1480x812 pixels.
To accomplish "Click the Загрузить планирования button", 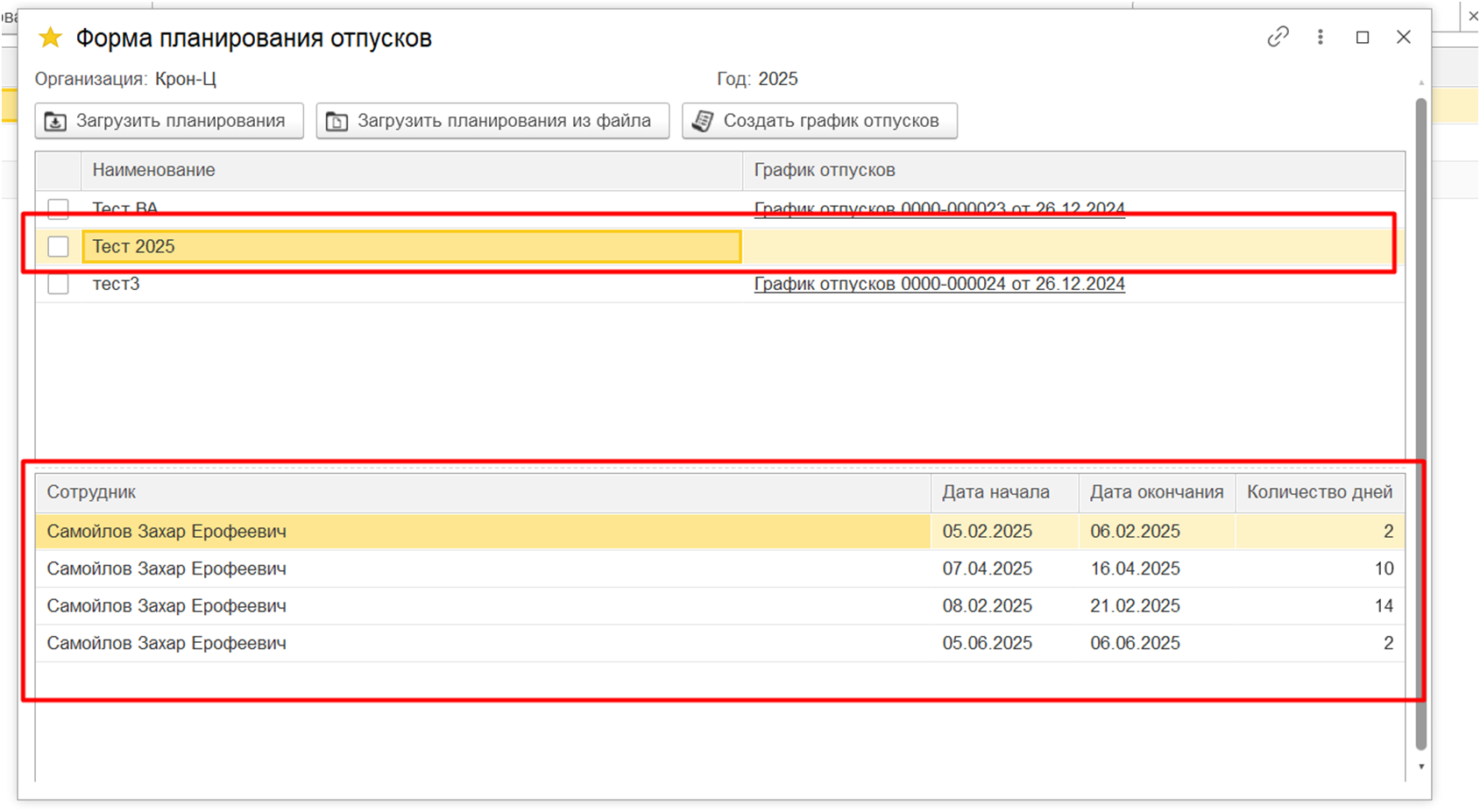I will pos(169,121).
